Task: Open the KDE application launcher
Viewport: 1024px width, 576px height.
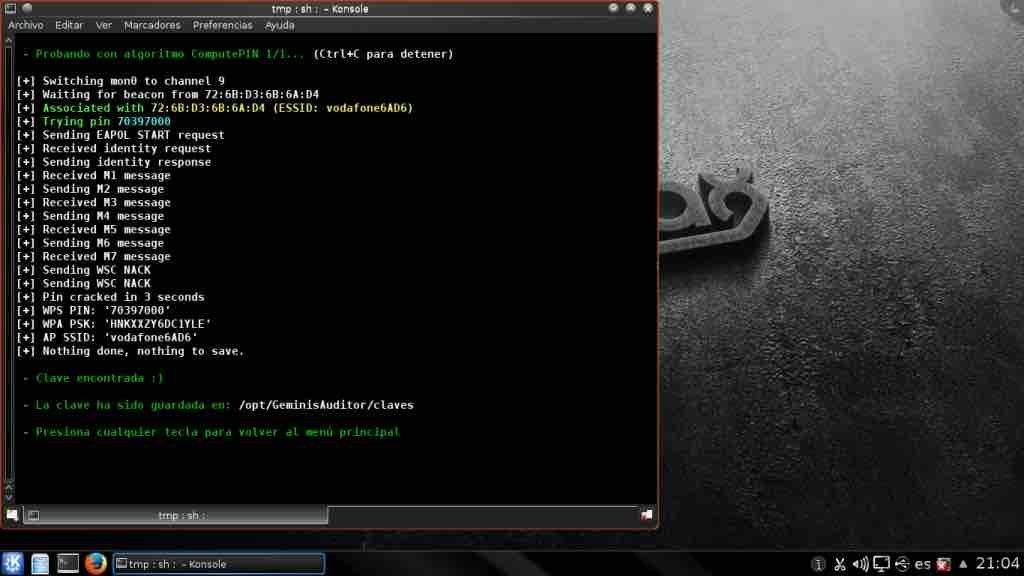Action: tap(13, 564)
